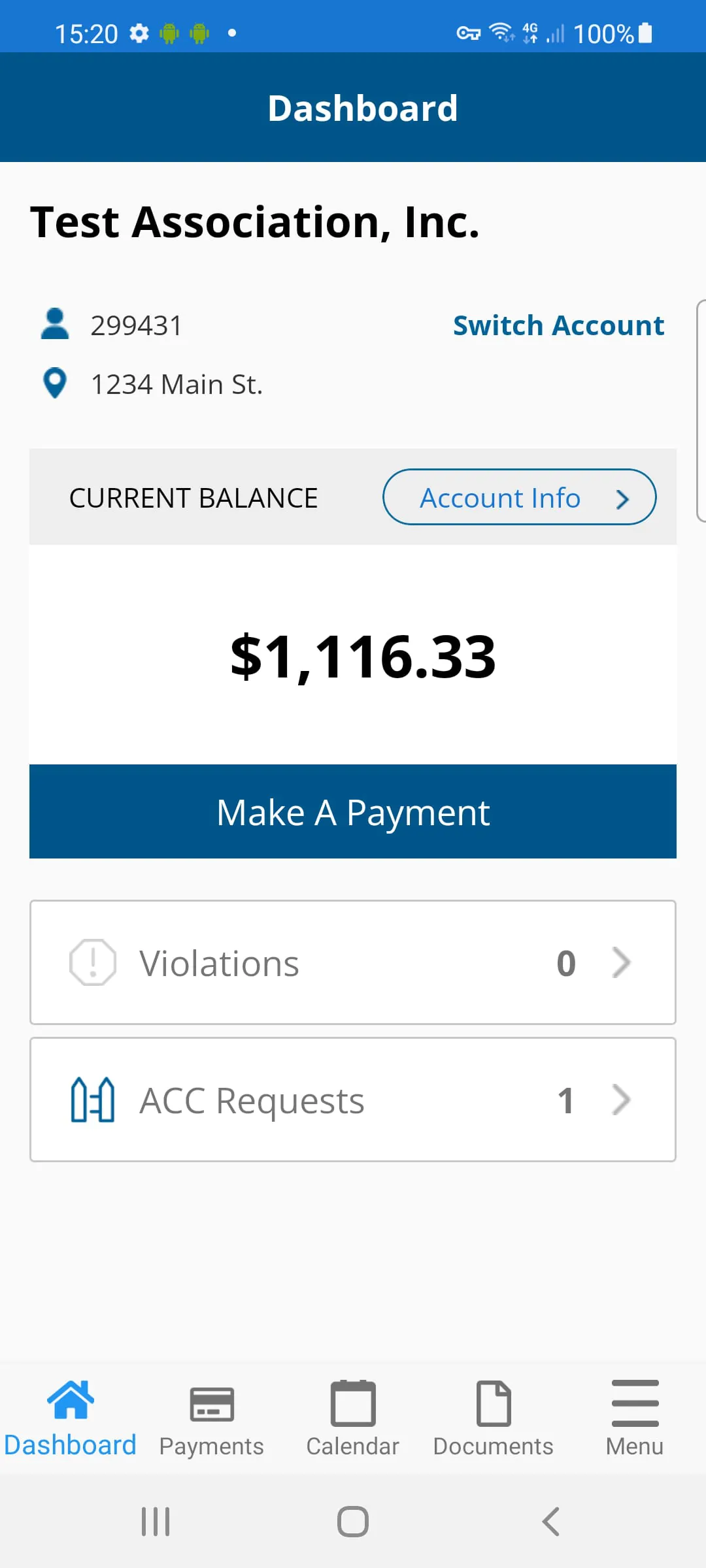Expand Violations row chevron
Screen dimensions: 706x1568
[622, 962]
